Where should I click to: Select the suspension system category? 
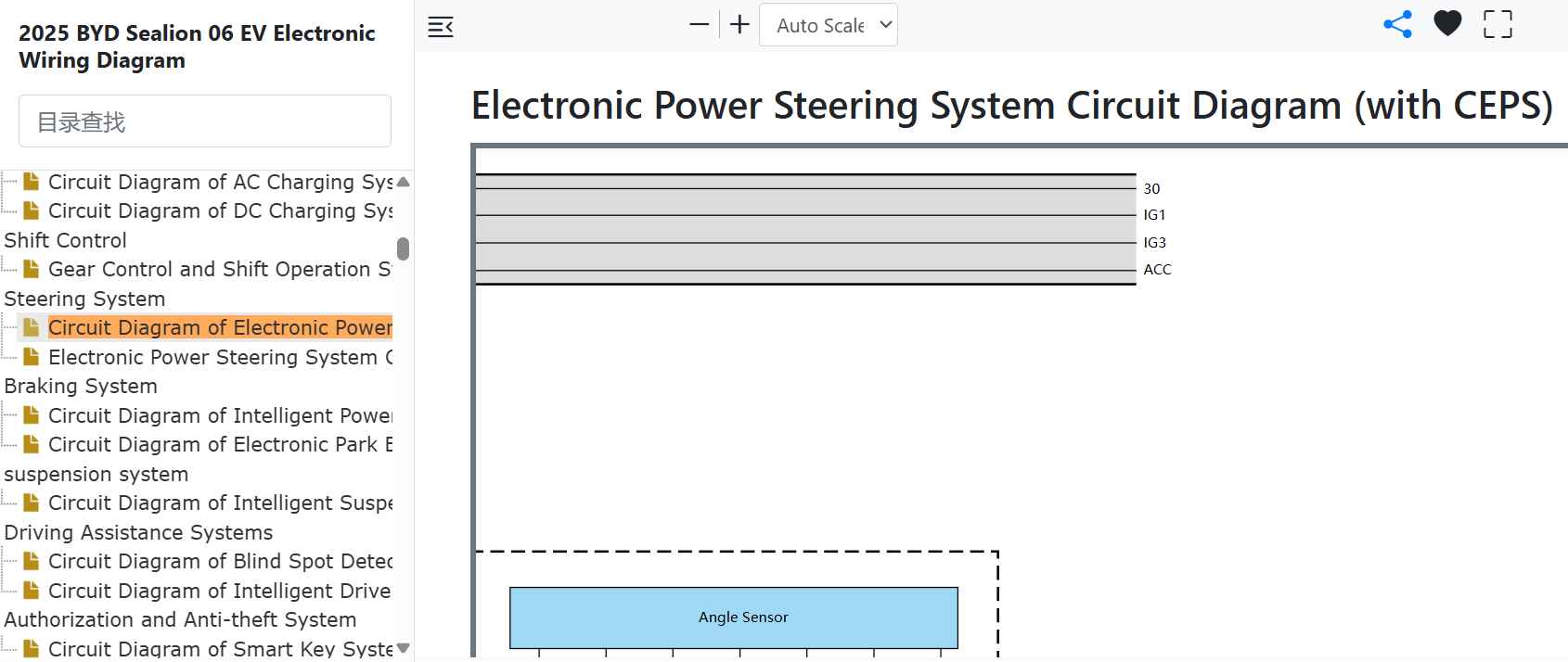coord(96,474)
